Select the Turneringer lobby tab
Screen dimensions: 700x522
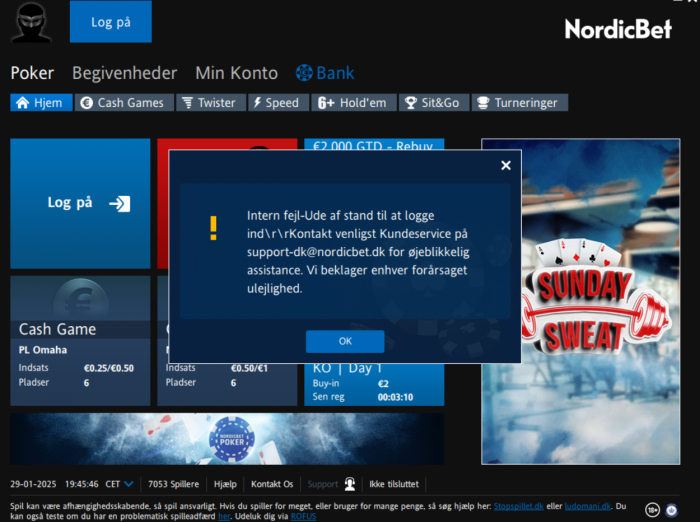click(520, 103)
